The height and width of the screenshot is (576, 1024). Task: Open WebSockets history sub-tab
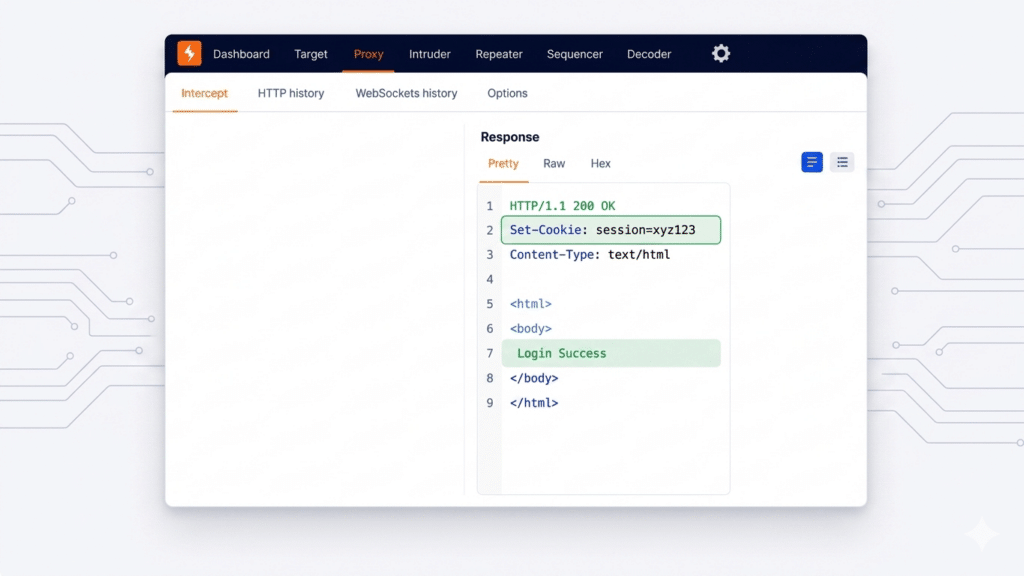pyautogui.click(x=406, y=93)
